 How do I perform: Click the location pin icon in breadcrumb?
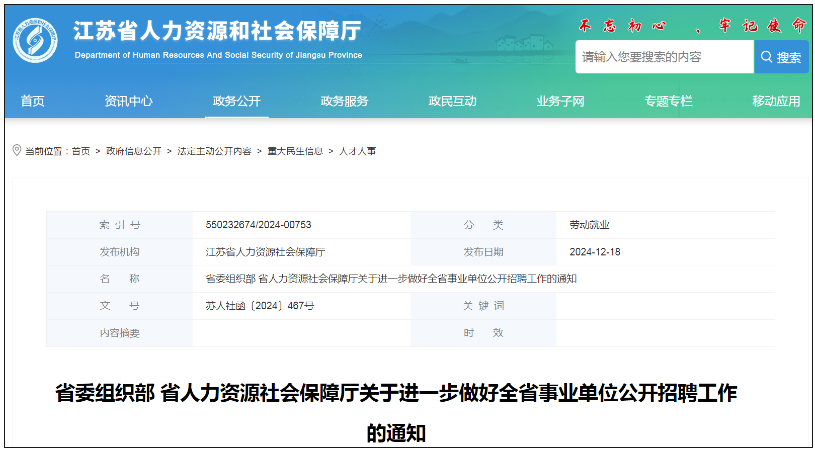click(x=17, y=150)
